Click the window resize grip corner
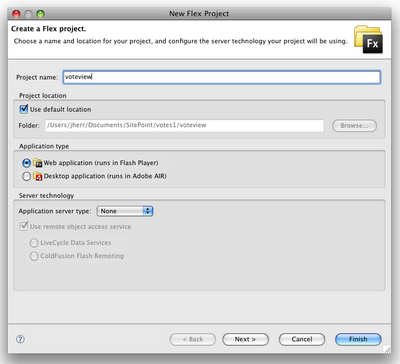The width and height of the screenshot is (400, 364). 387,350
